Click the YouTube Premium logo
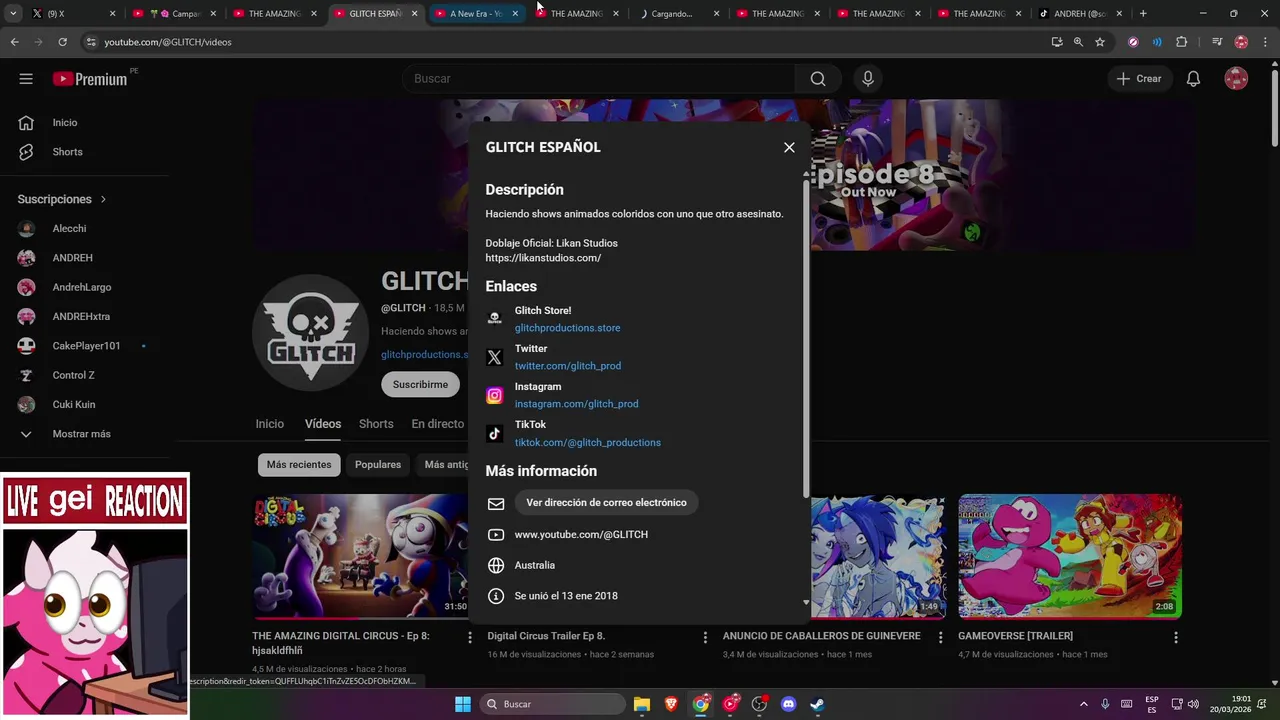 click(90, 79)
